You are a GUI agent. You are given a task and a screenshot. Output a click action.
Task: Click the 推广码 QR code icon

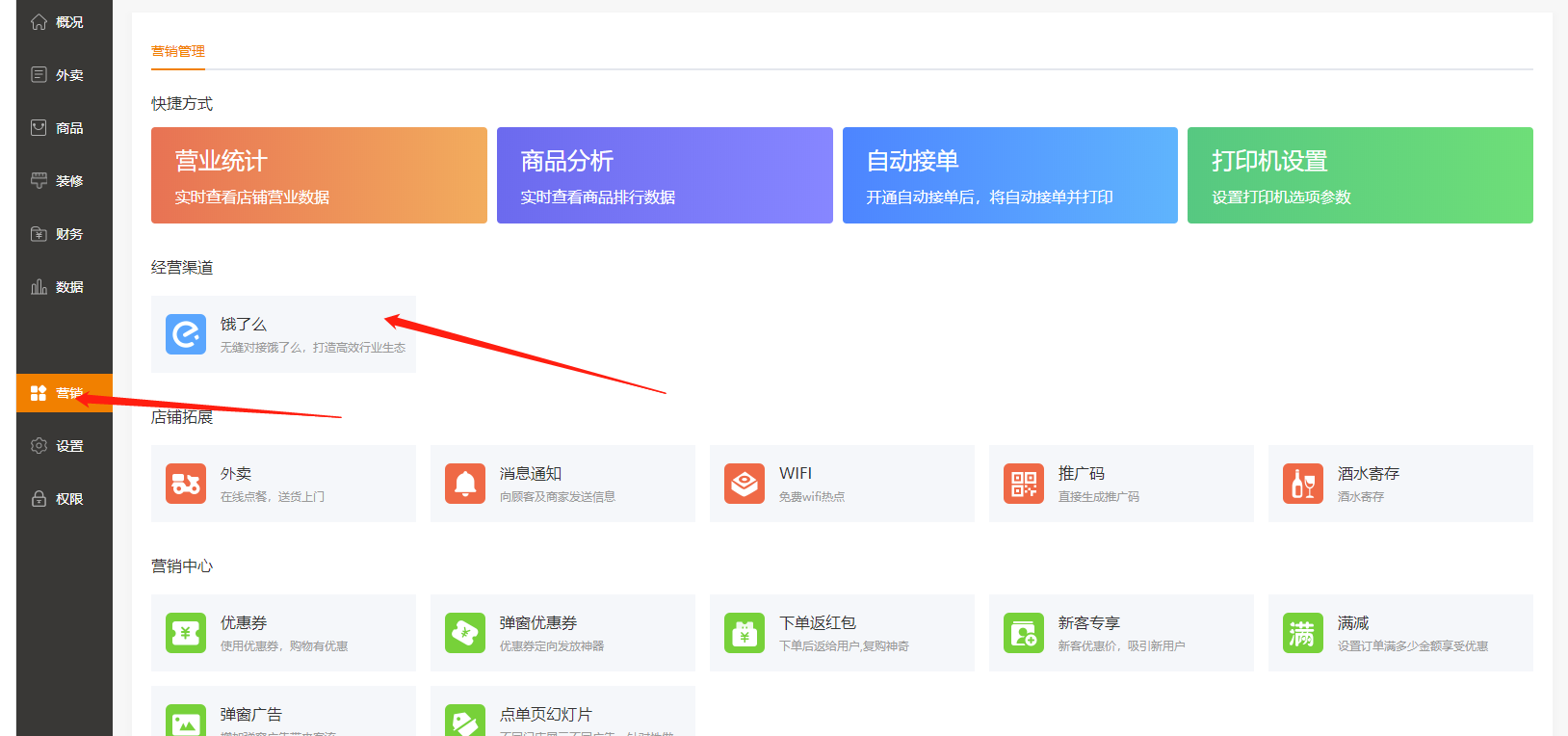pyautogui.click(x=1024, y=484)
